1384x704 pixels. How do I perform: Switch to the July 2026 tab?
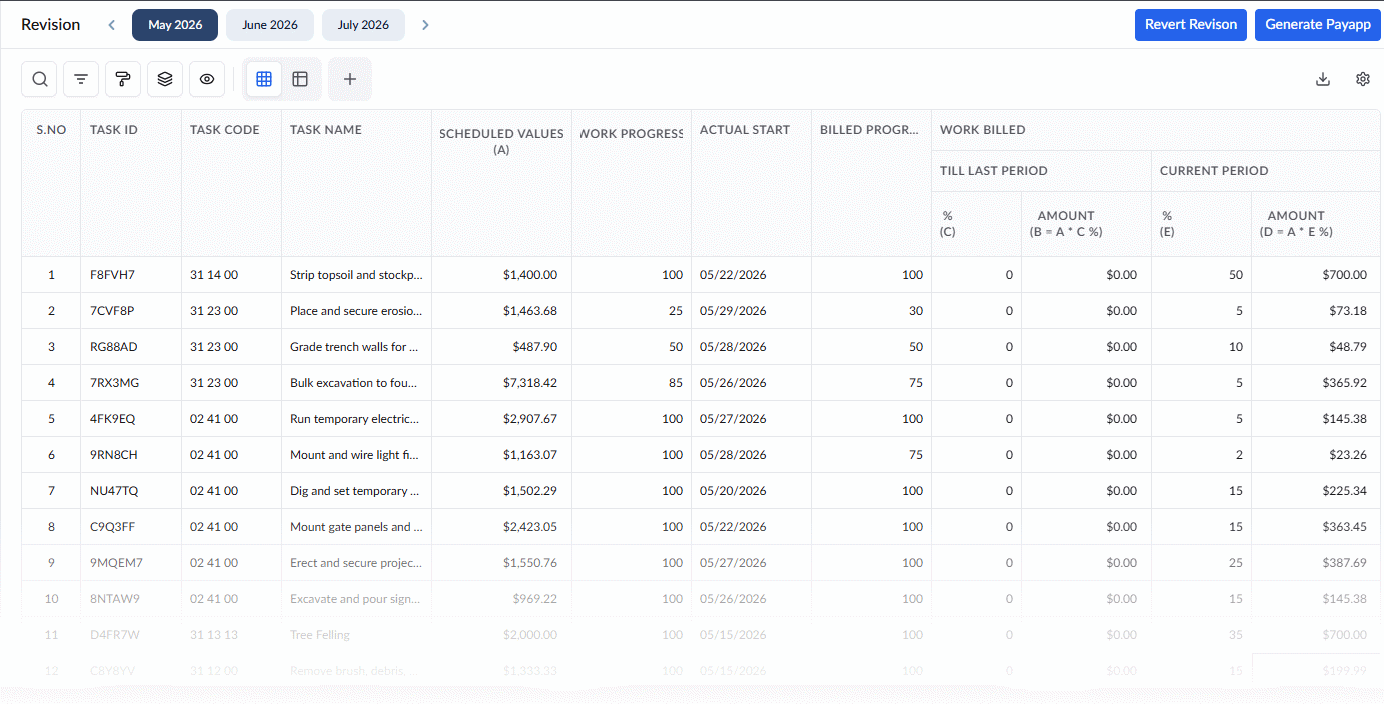pos(363,25)
